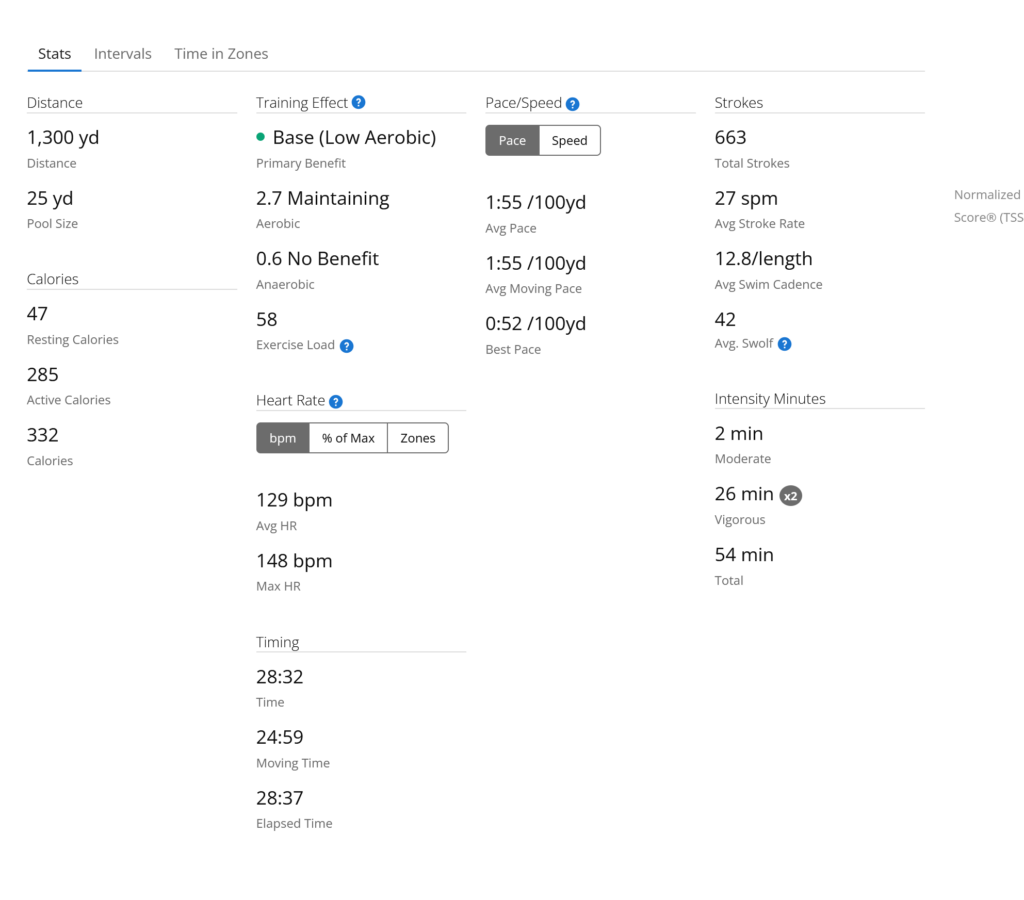
Task: Open the Heart Rate help icon
Action: [x=337, y=400]
